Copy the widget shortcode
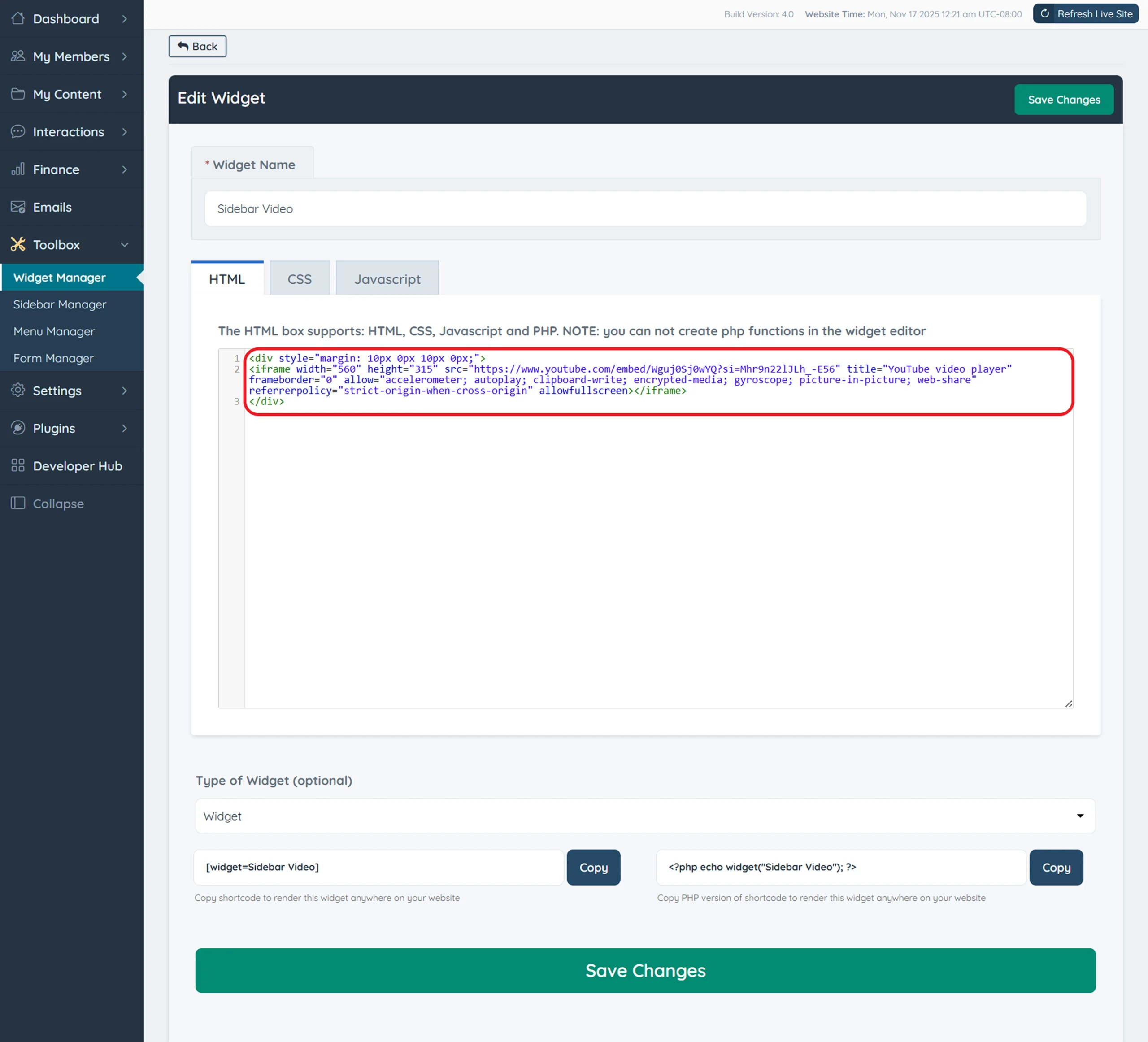This screenshot has height=1042, width=1148. [593, 867]
